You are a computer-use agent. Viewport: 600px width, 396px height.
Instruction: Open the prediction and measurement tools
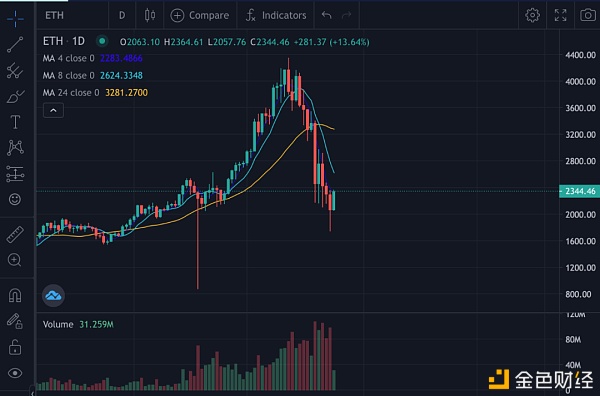15,174
